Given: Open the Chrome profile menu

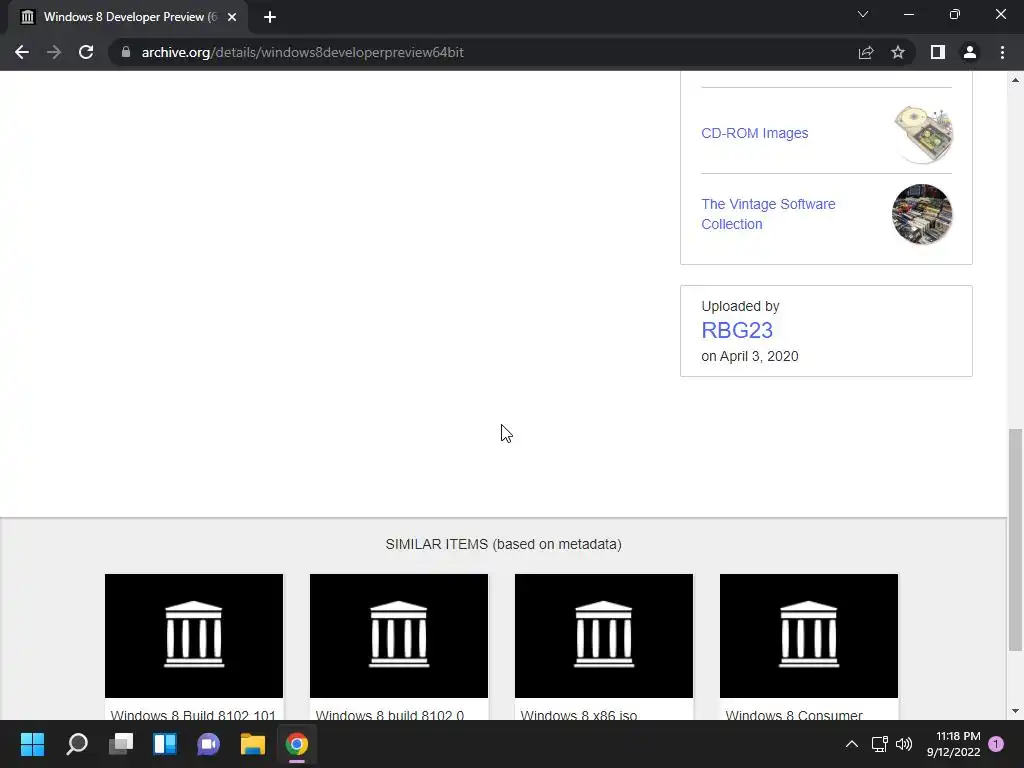Looking at the screenshot, I should 970,52.
